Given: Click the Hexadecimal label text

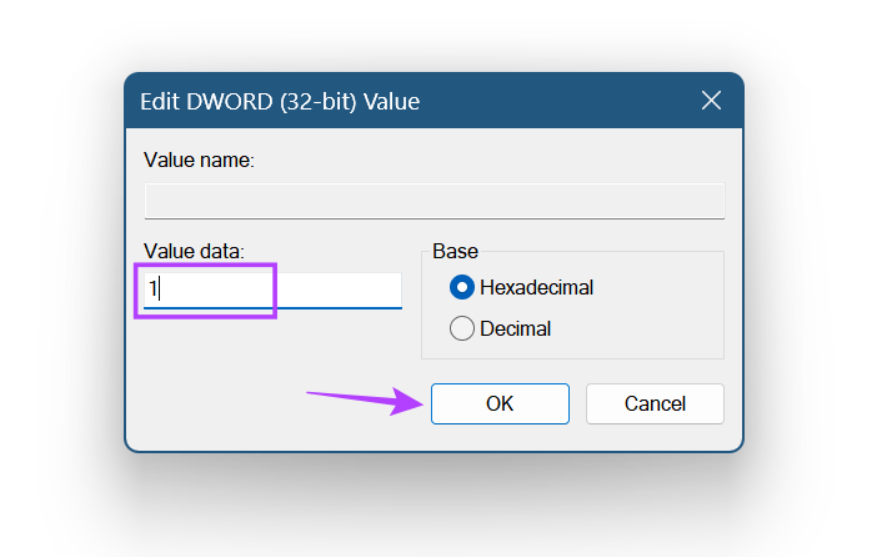Looking at the screenshot, I should coord(536,288).
